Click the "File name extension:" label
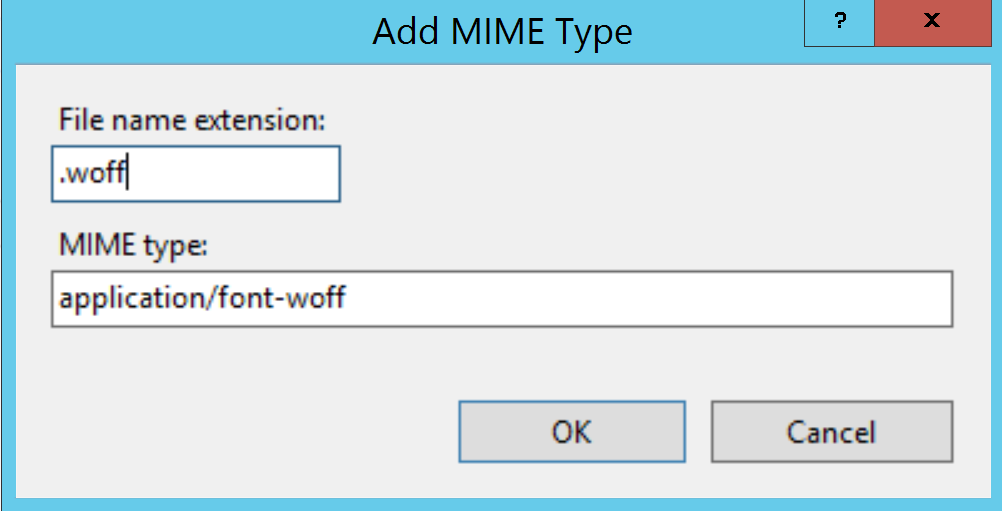 coord(193,121)
